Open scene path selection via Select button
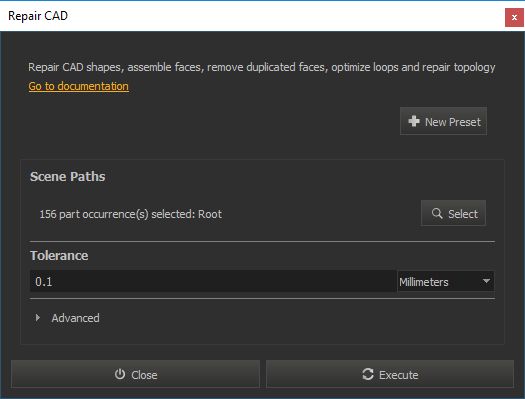The width and height of the screenshot is (525, 399). [453, 213]
